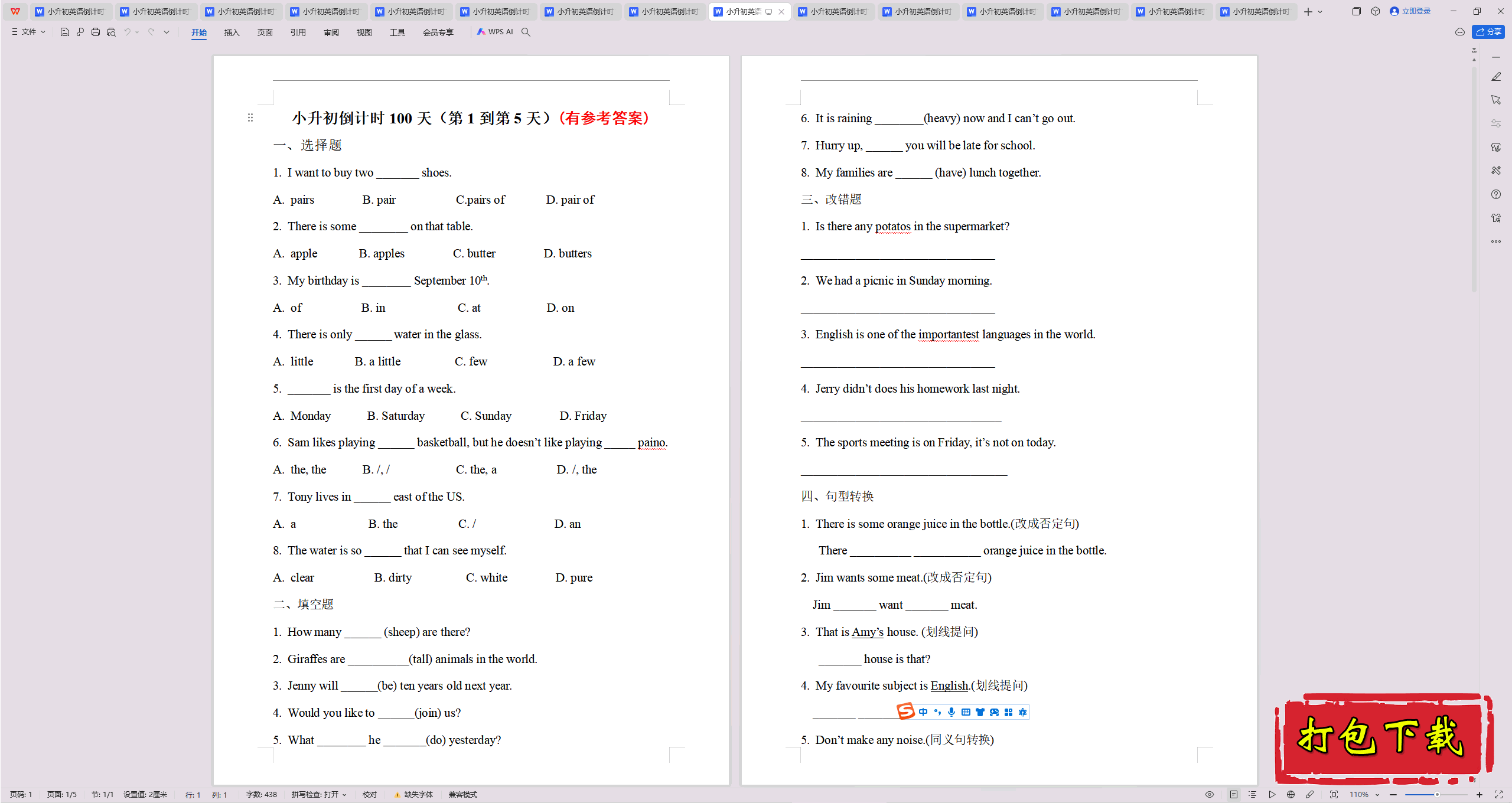Click the new tab plus icon

[x=1308, y=12]
